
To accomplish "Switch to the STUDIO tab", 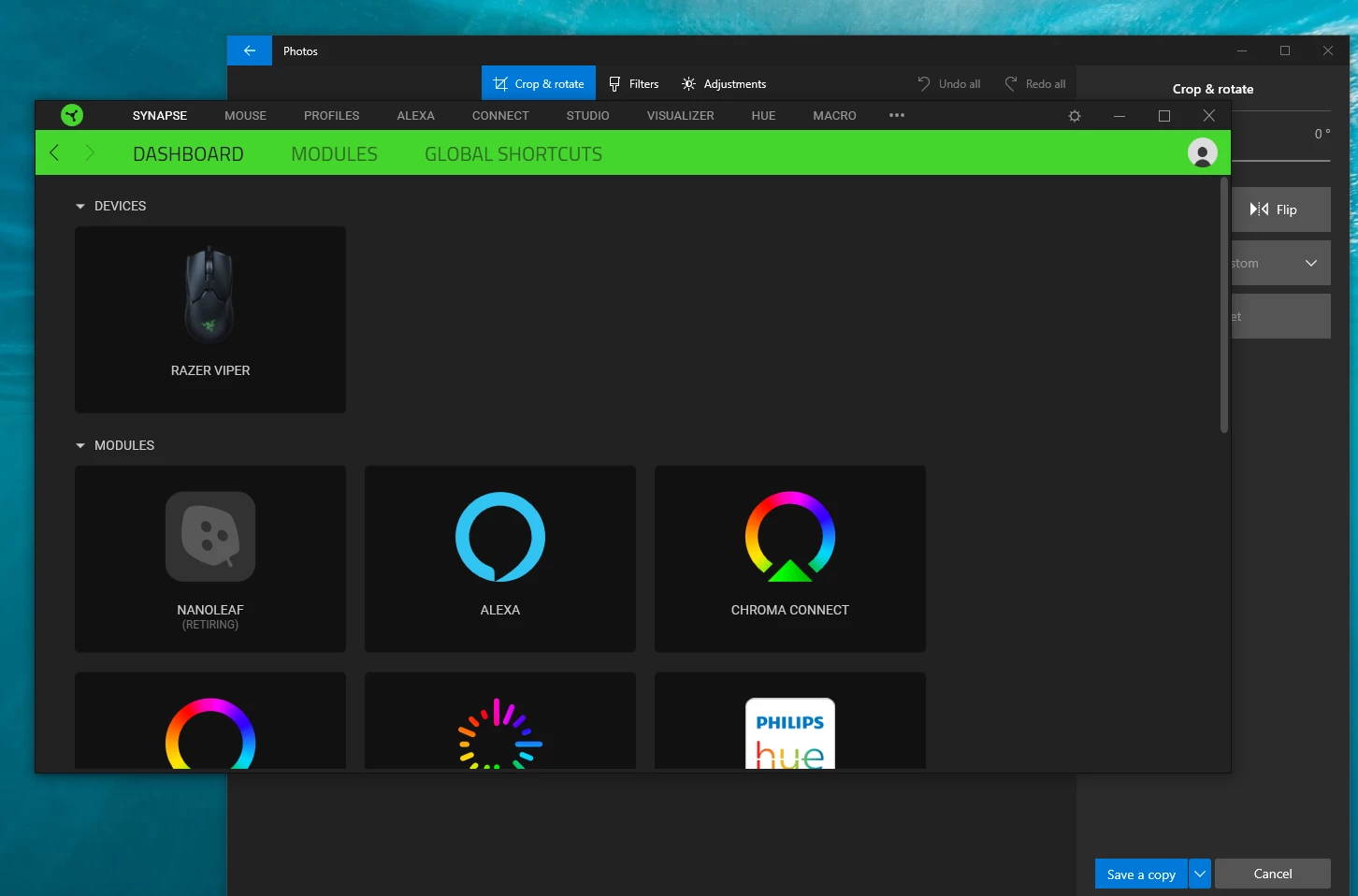I will coord(587,115).
